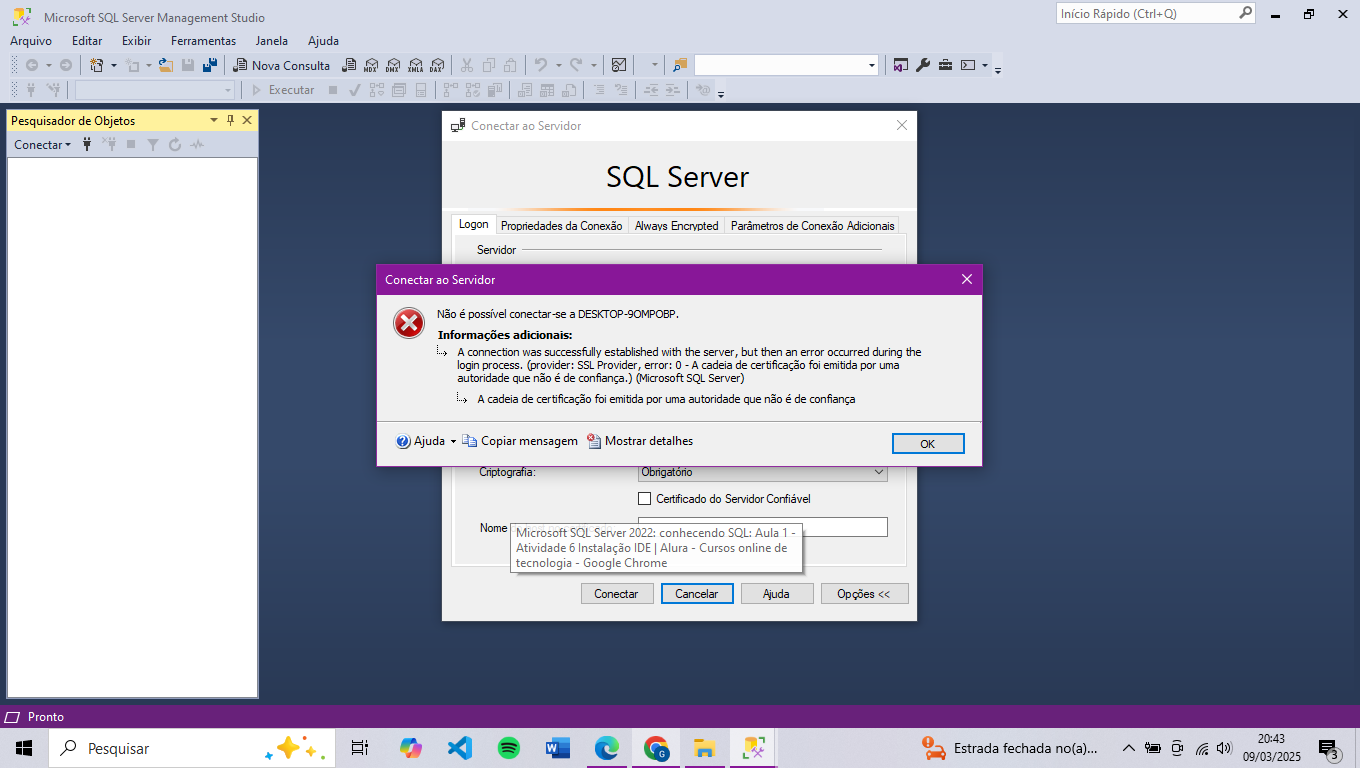Screen dimensions: 1360x768
Task: Click the Ajuda button beside Cancelar
Action: point(776,594)
